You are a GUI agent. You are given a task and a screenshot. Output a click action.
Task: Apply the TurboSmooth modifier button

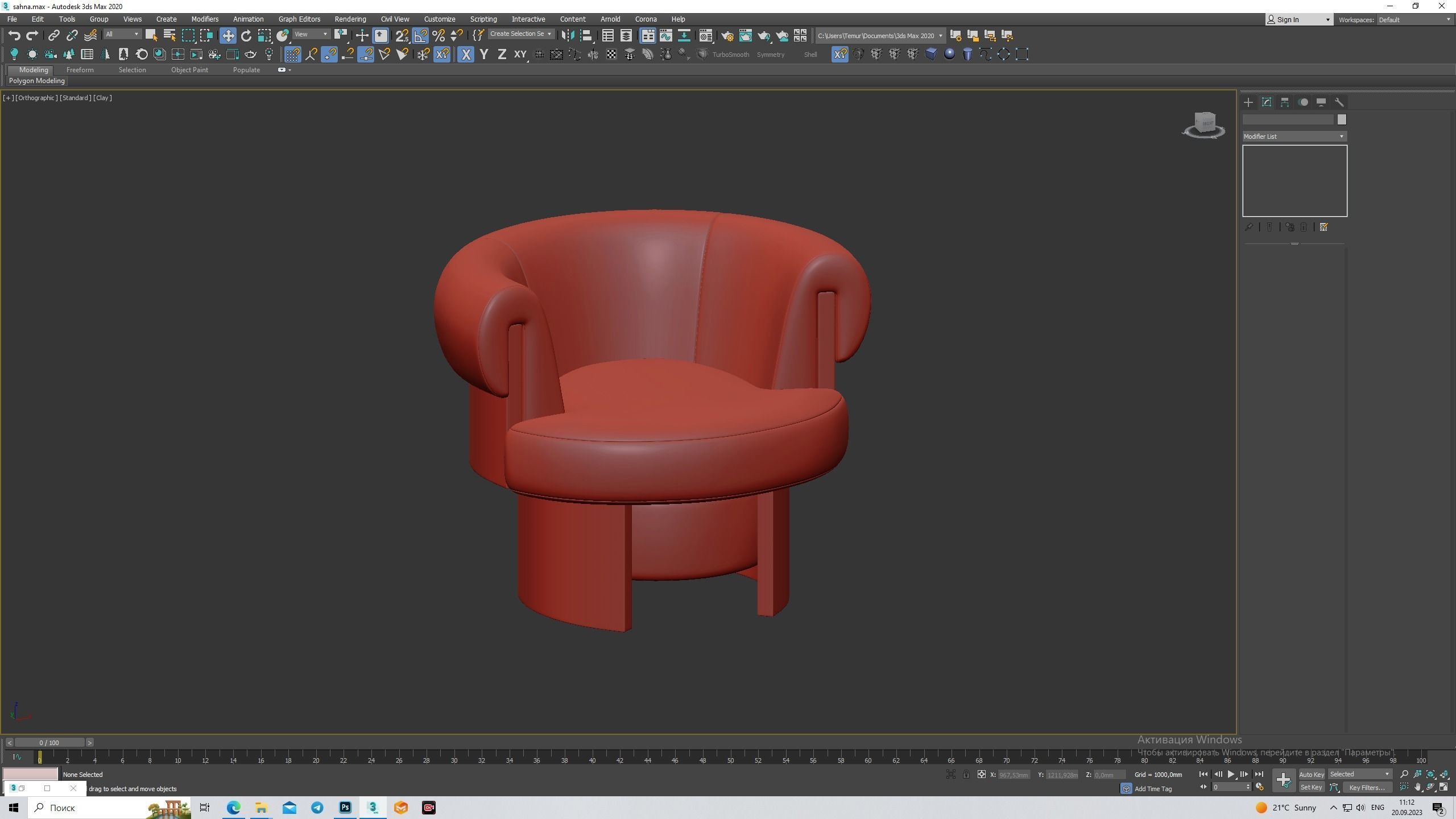coord(730,55)
